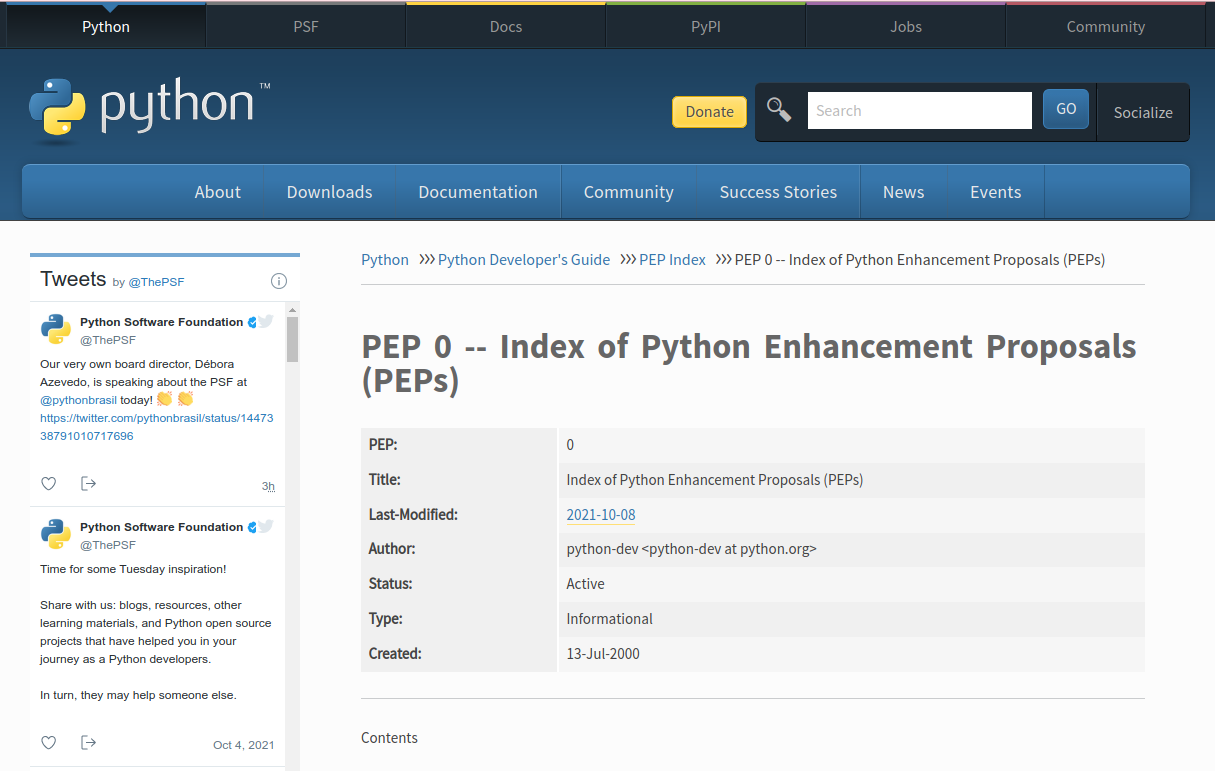This screenshot has height=771, width=1215.
Task: Expand the Downloads navigation menu
Action: coord(329,192)
